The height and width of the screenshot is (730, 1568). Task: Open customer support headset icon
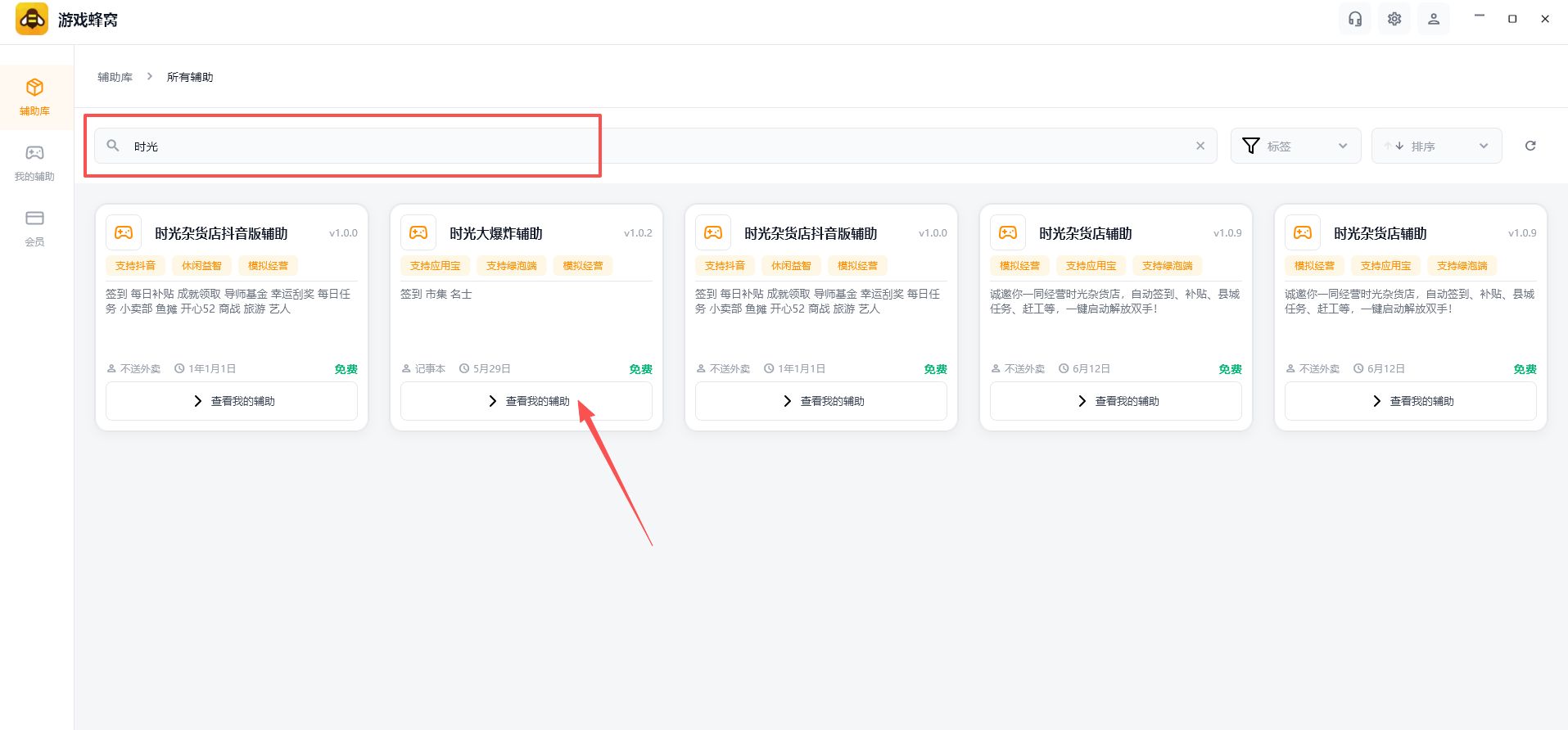coord(1355,19)
